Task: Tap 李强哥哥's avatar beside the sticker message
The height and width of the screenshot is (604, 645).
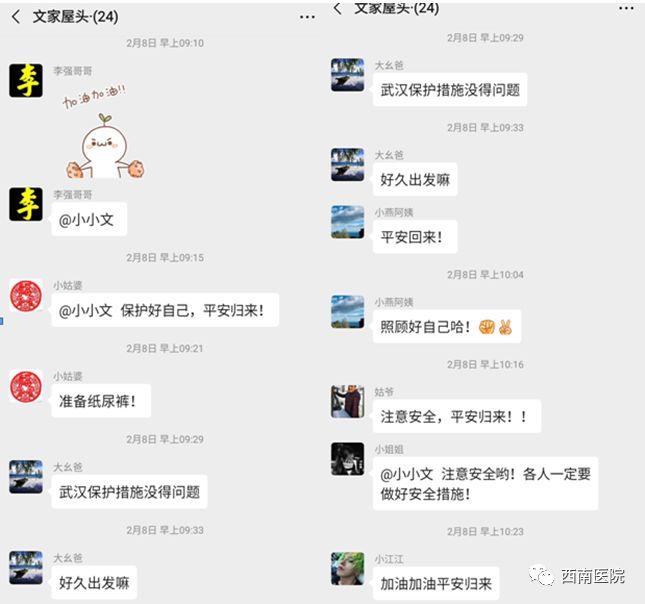Action: [x=26, y=80]
